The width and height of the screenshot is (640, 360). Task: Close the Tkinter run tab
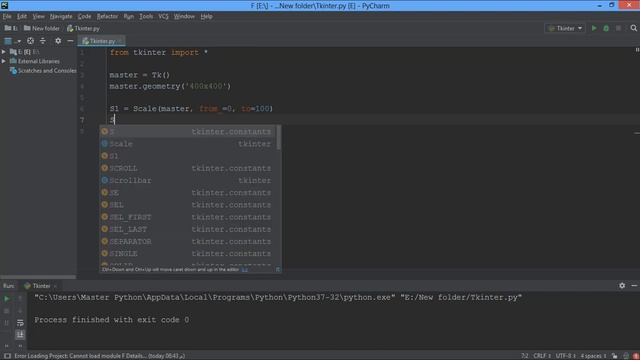coord(55,286)
